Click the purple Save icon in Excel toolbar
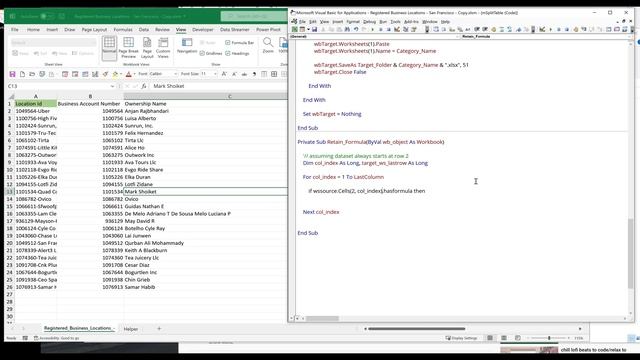The height and width of the screenshot is (360, 640). coord(12,74)
